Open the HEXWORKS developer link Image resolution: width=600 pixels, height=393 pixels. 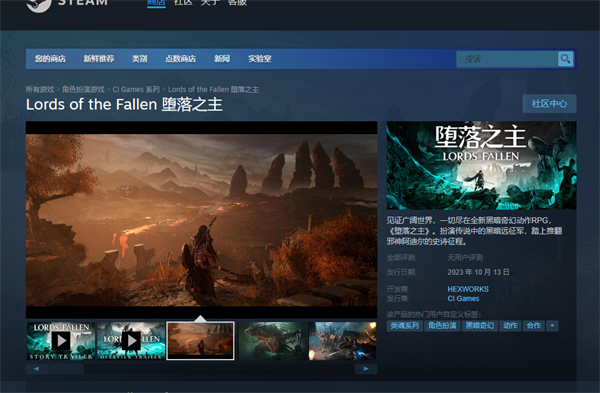468,289
